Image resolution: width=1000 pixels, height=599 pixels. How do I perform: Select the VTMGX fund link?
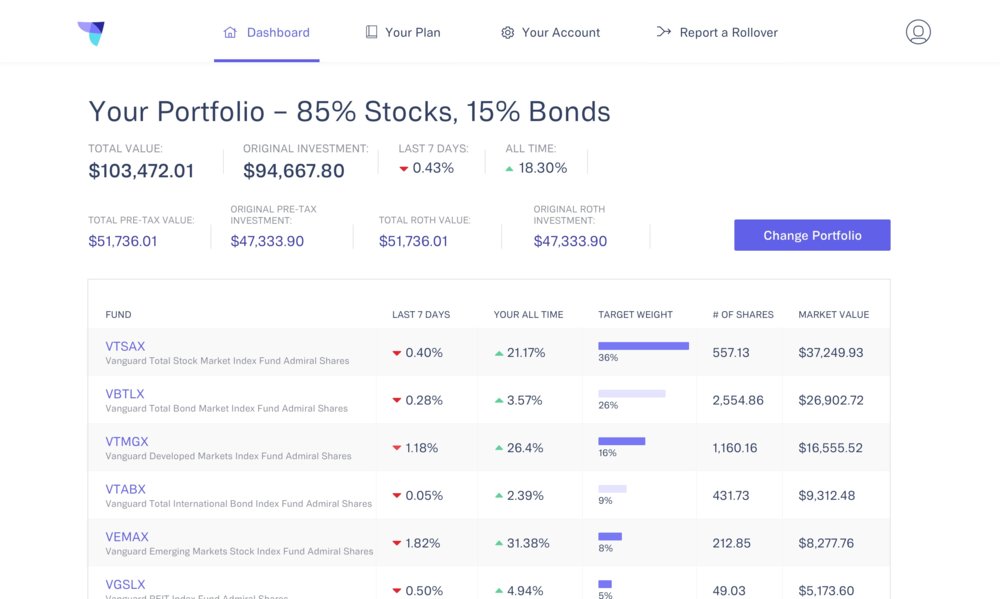click(x=127, y=441)
